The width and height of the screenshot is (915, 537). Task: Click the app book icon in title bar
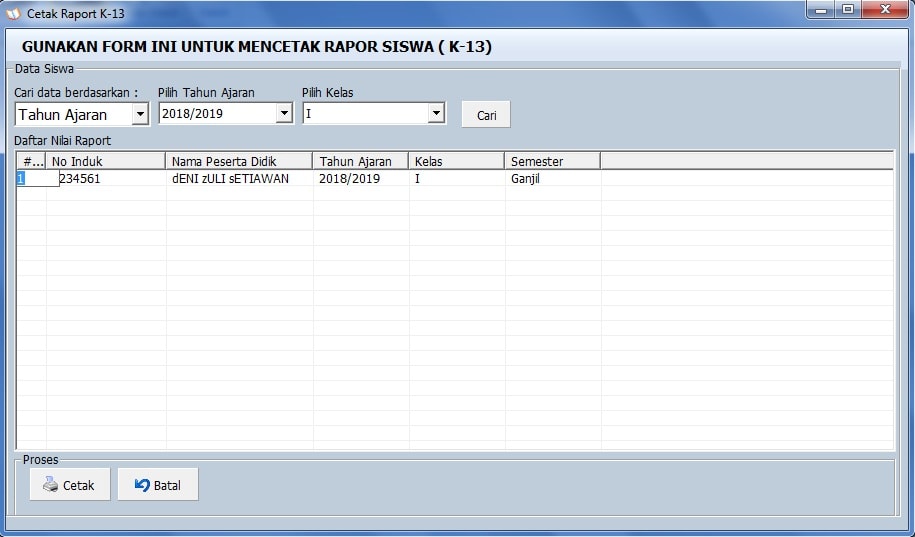(13, 13)
